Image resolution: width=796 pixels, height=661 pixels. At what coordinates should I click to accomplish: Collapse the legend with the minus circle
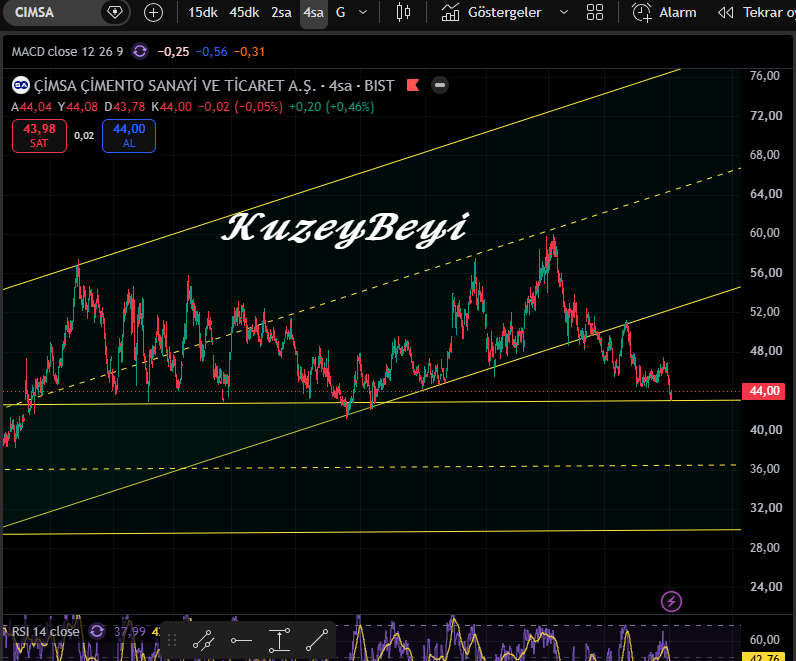[x=440, y=85]
